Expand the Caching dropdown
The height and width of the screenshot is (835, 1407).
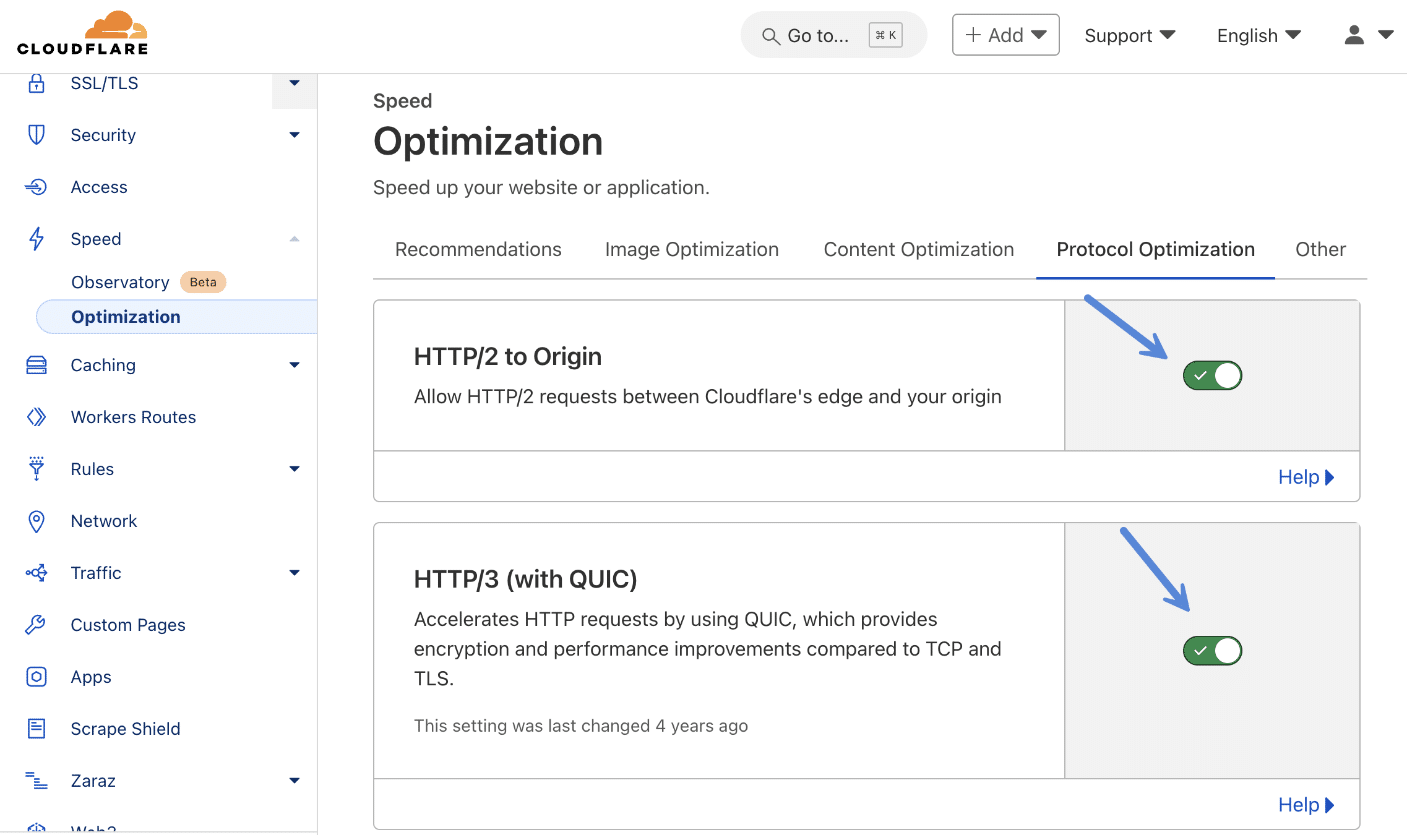[x=294, y=364]
